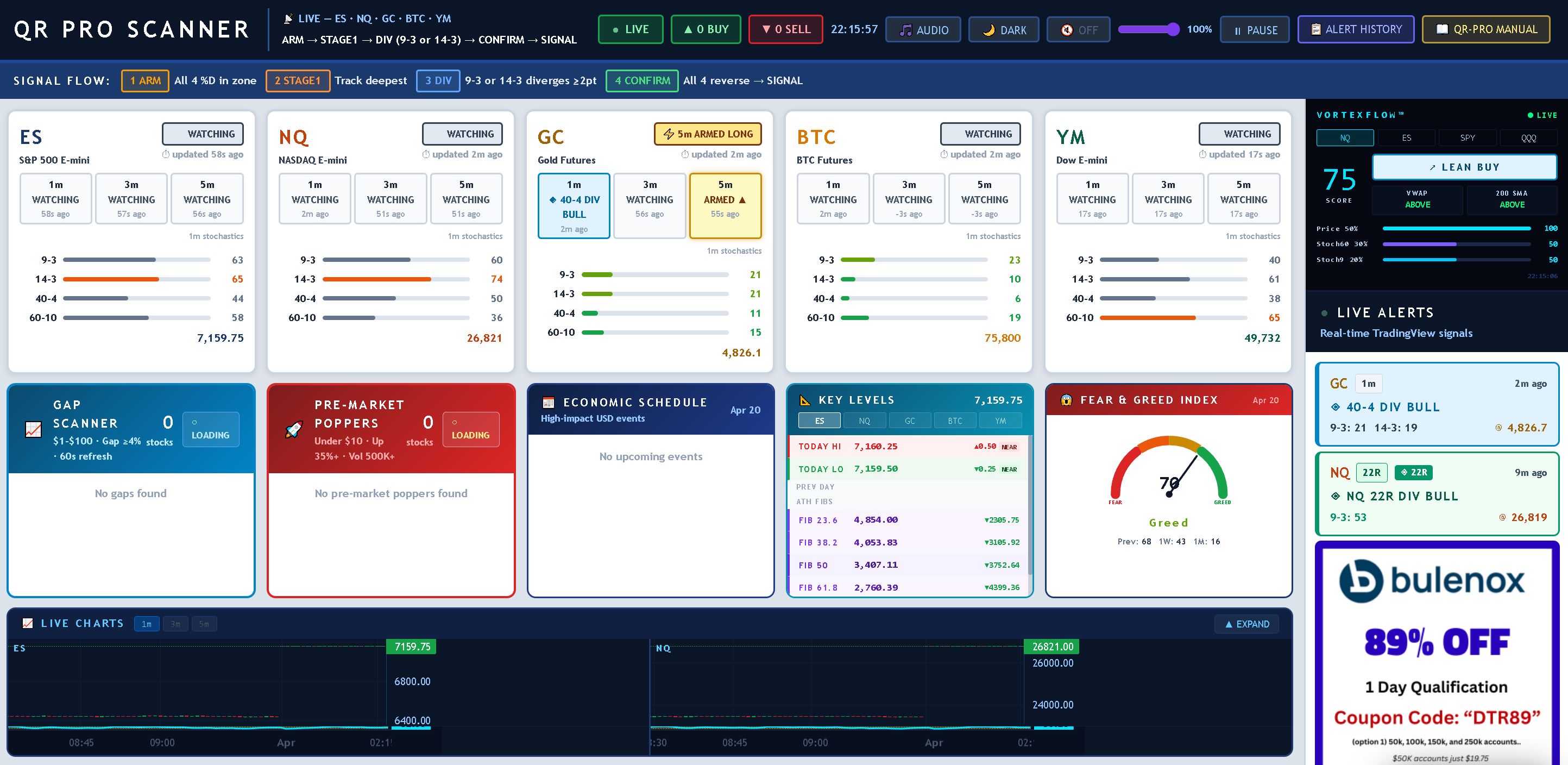This screenshot has width=1568, height=765.
Task: Click the Key Levels list scrollbar
Action: pos(1030,505)
